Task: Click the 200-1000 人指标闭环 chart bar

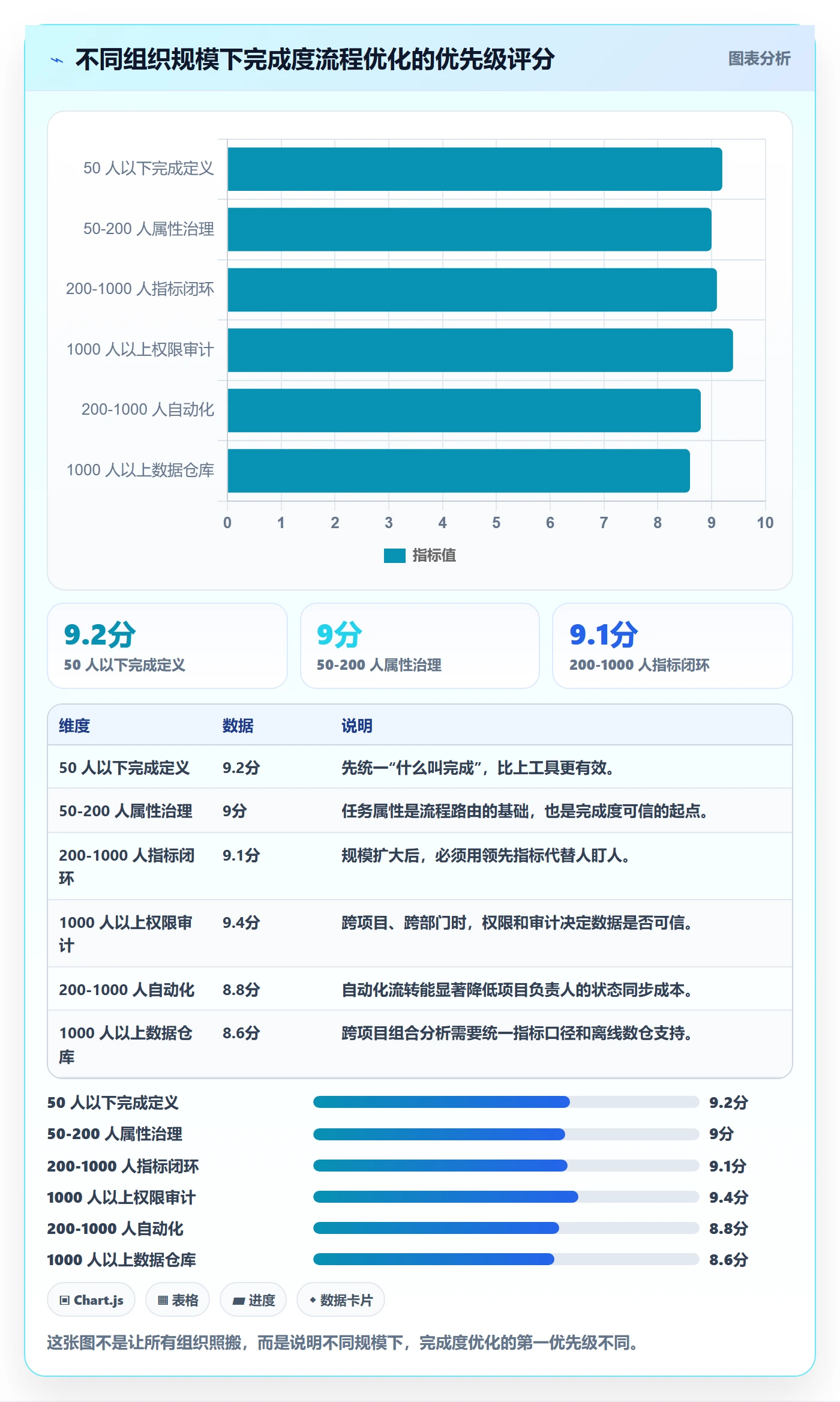Action: [x=472, y=290]
